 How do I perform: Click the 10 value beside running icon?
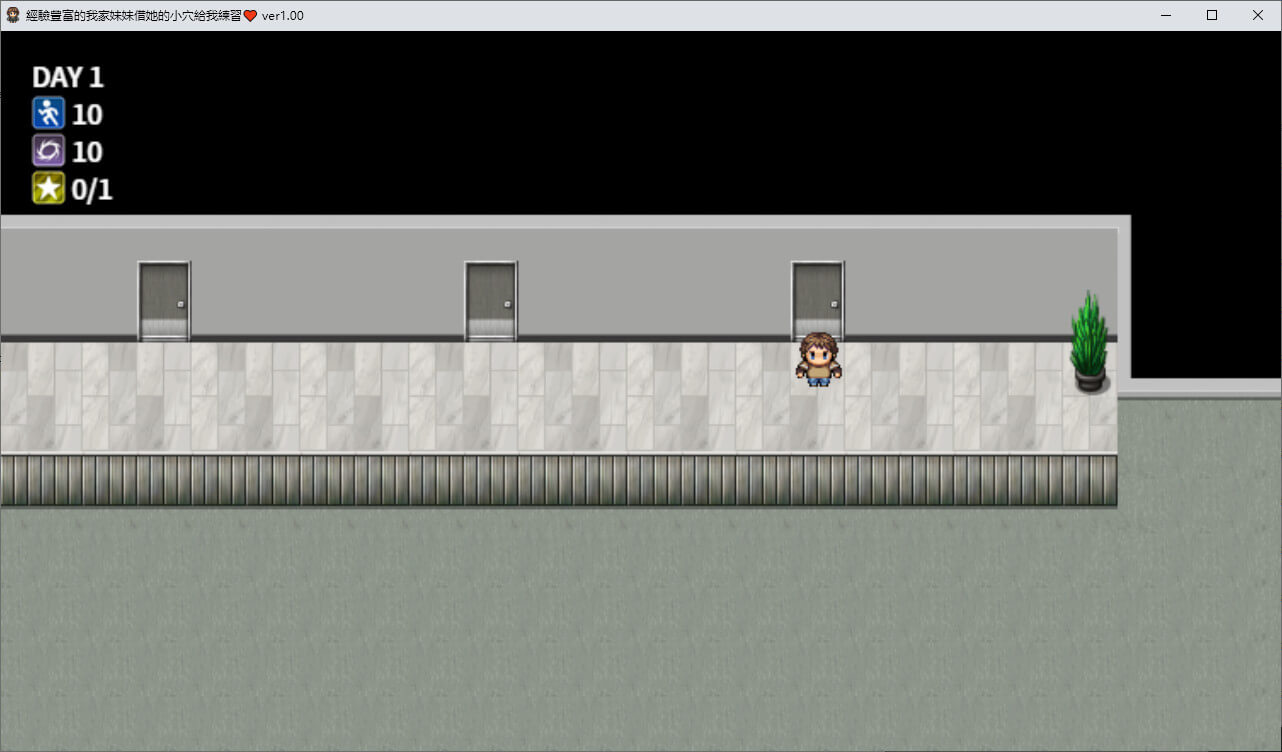[x=87, y=115]
